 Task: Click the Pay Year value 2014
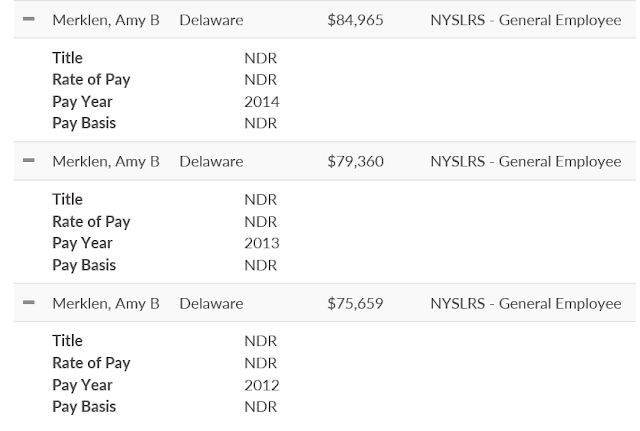pyautogui.click(x=261, y=102)
